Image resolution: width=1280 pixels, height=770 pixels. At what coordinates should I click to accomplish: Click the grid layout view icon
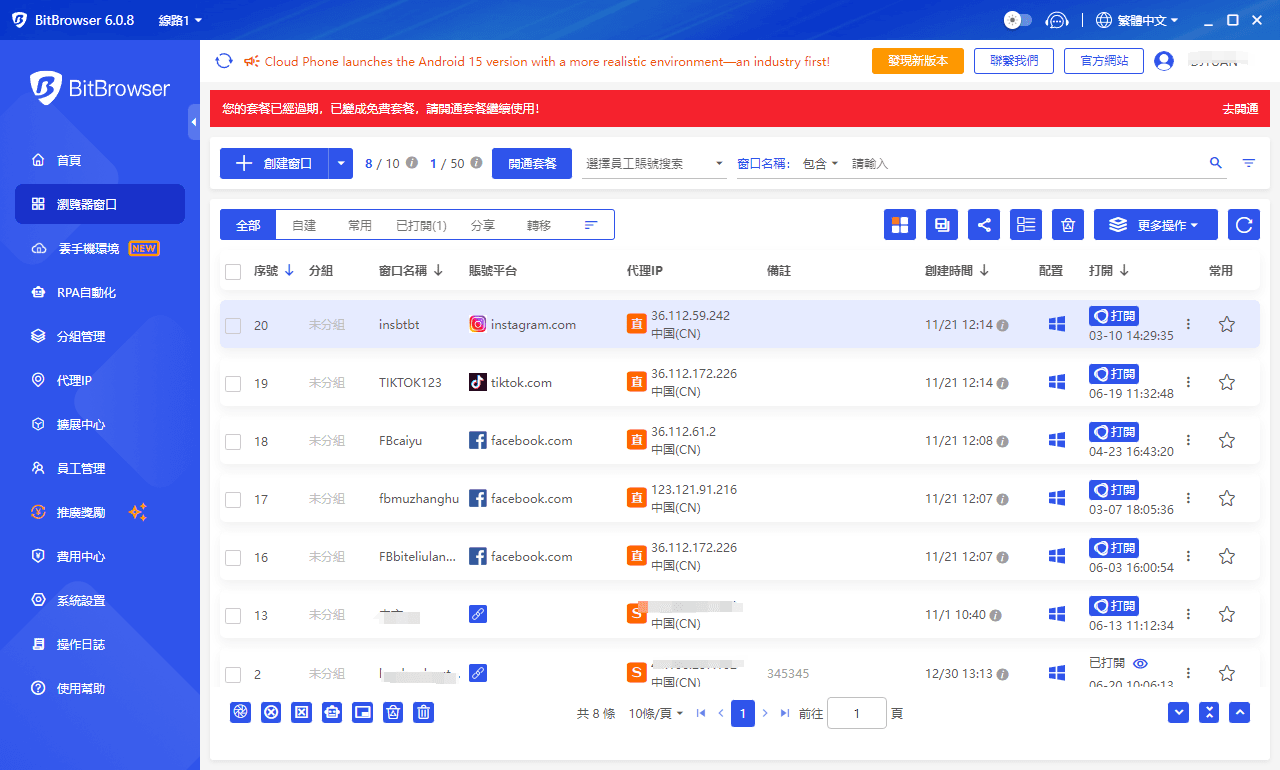(x=900, y=225)
